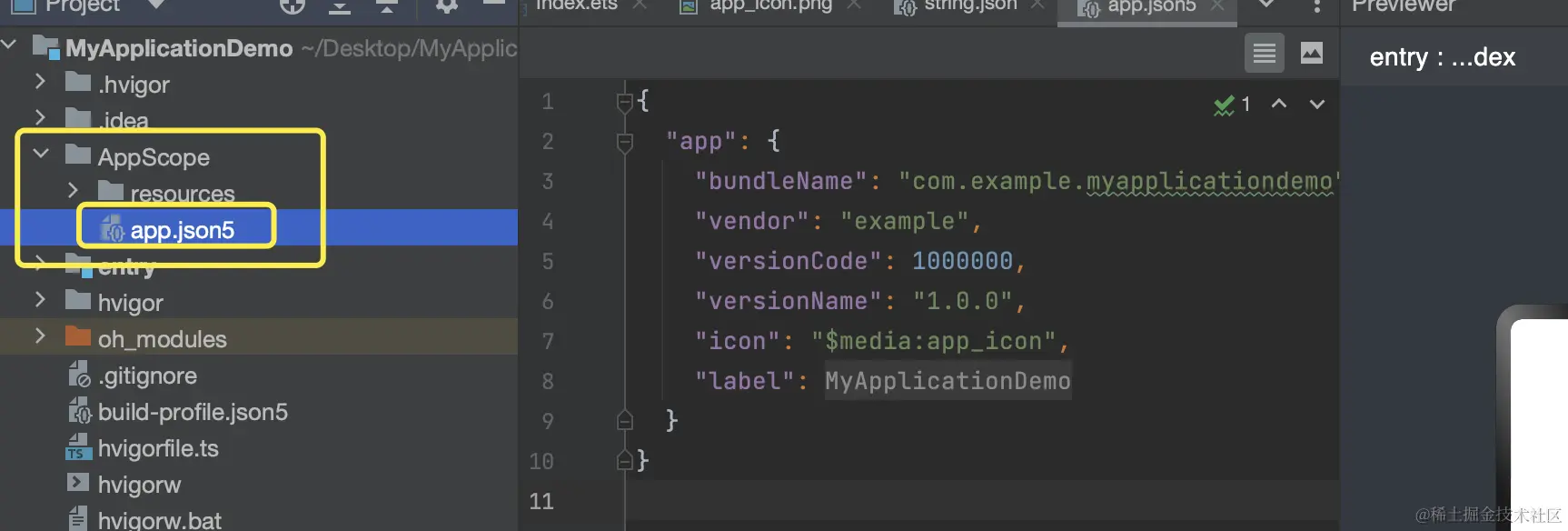Open app.json5 in the project tree
Viewport: 1568px width, 531px height.
[x=183, y=230]
